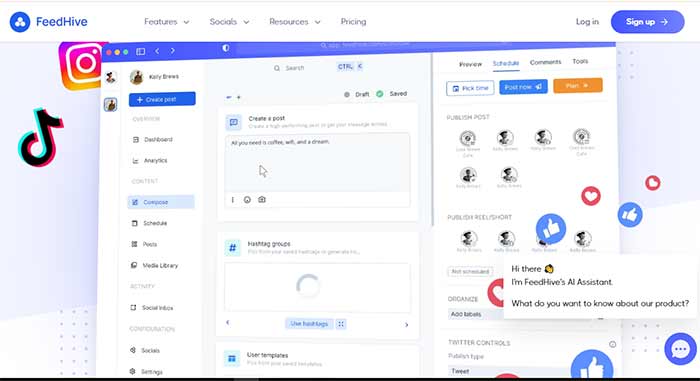
Task: Click the forward arrow in window toolbar
Action: [x=172, y=51]
